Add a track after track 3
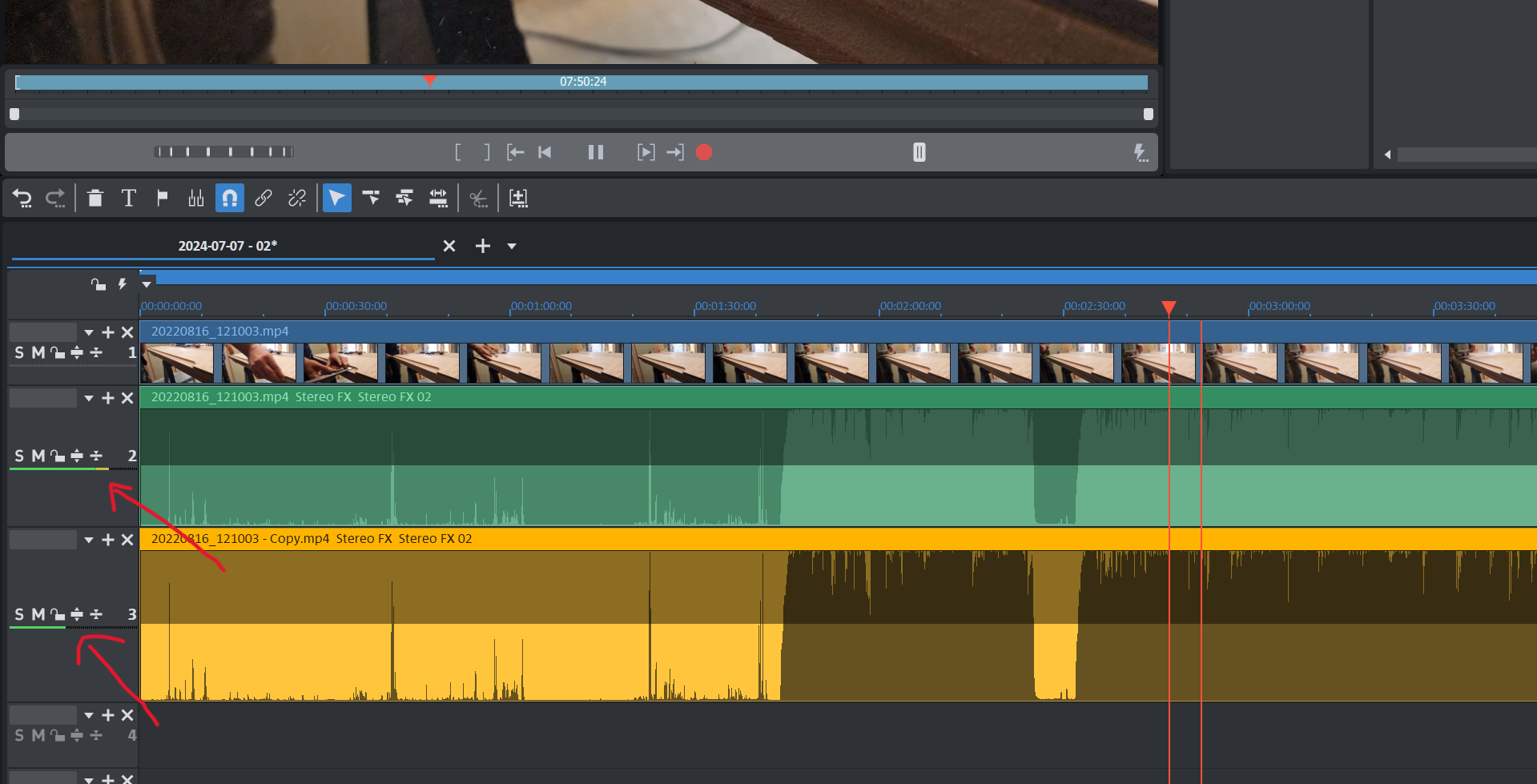1537x784 pixels. point(108,541)
